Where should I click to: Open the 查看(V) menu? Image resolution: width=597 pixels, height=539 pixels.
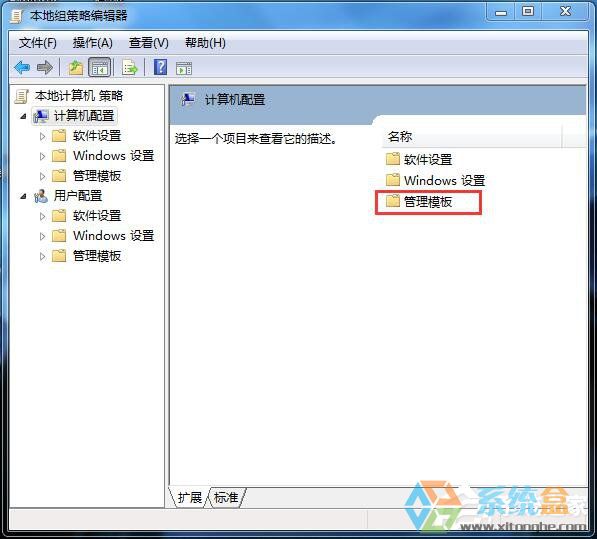(x=148, y=43)
